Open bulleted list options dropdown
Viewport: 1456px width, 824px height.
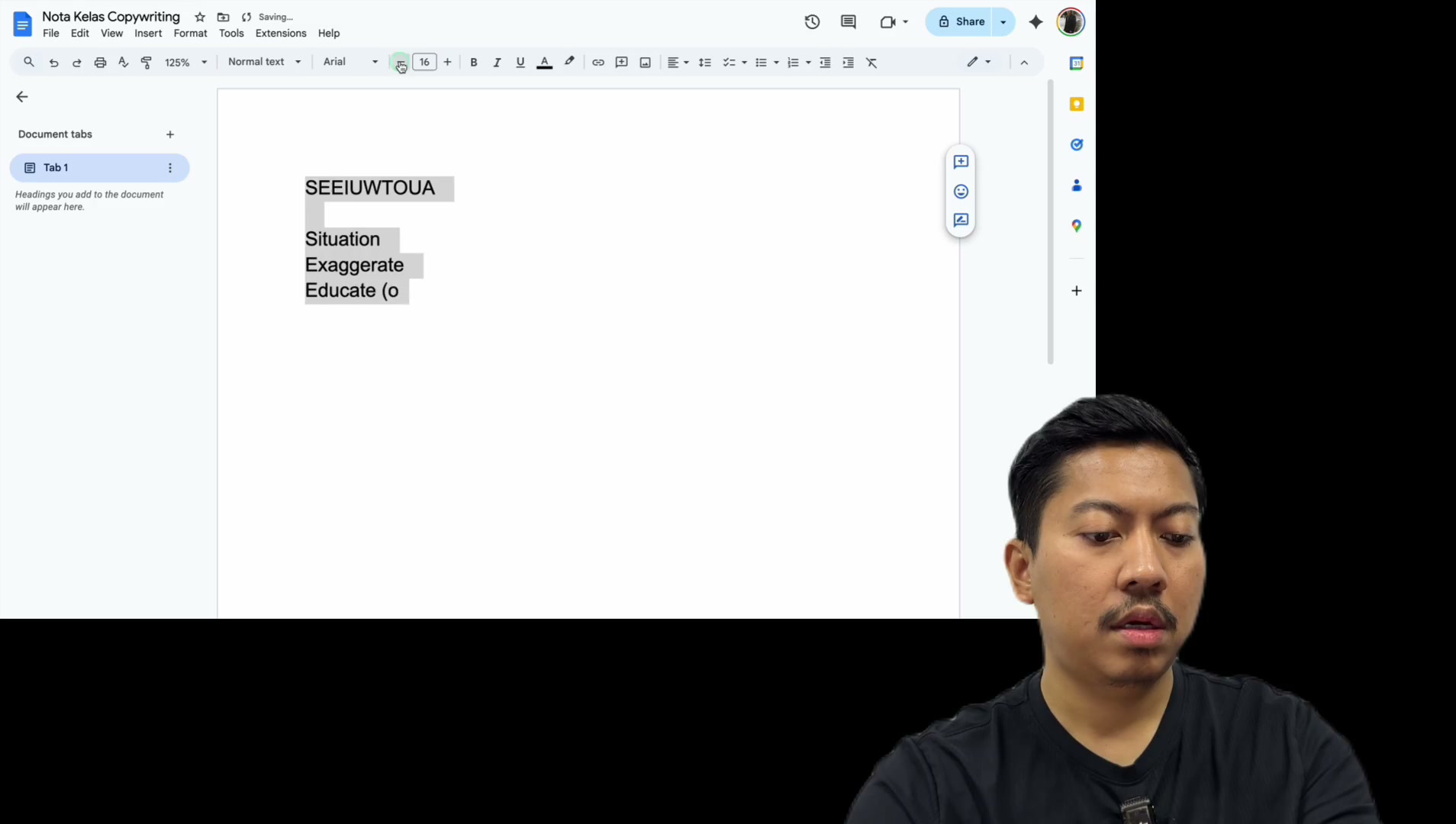click(776, 63)
